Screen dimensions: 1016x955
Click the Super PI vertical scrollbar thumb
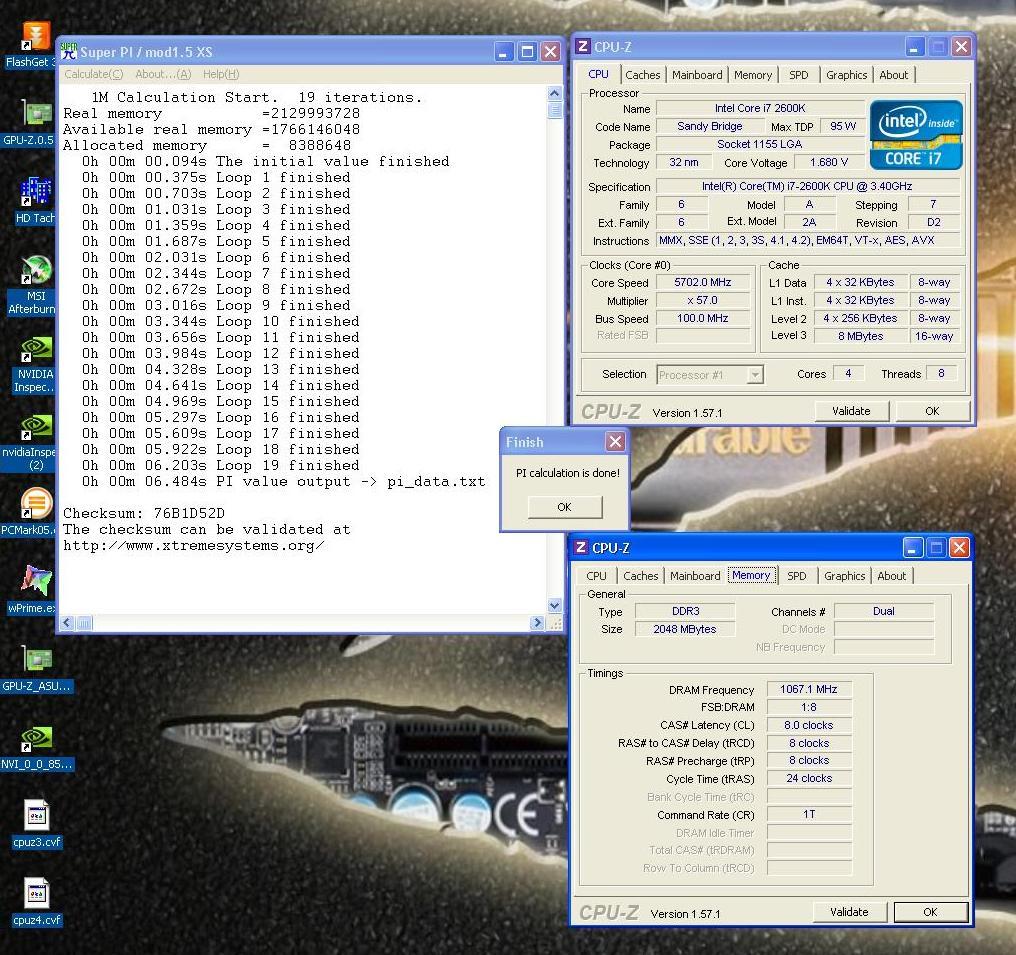tap(555, 110)
